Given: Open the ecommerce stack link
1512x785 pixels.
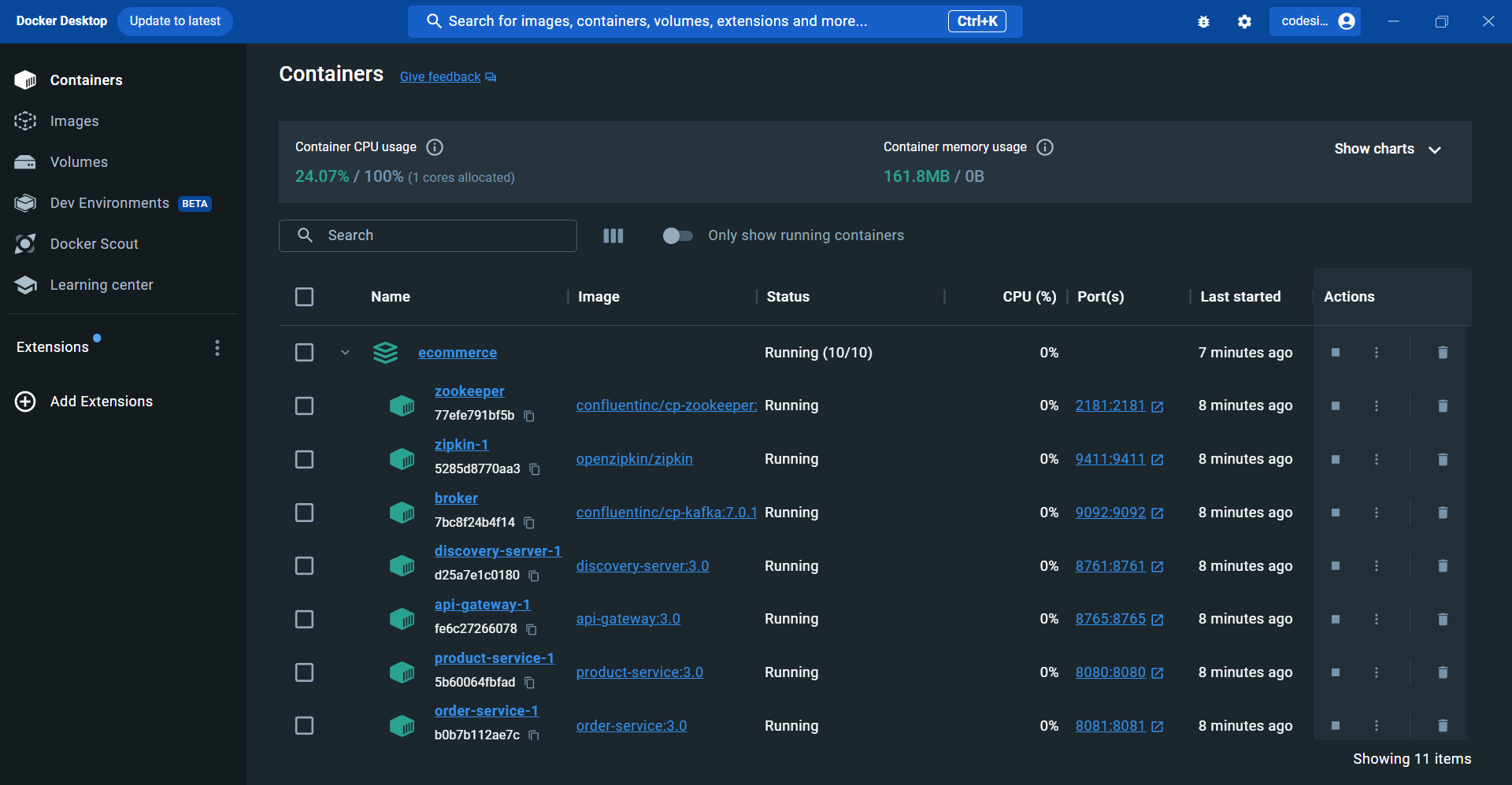Looking at the screenshot, I should click(458, 353).
